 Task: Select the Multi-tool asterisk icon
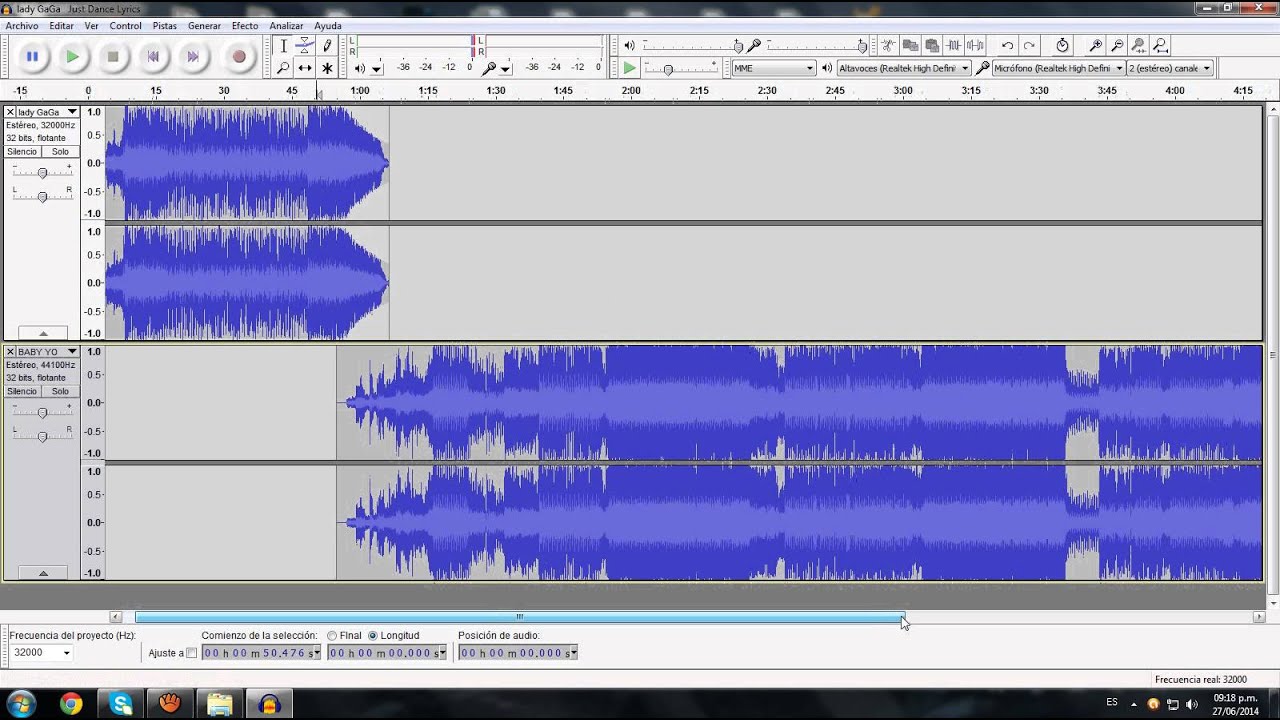(327, 68)
